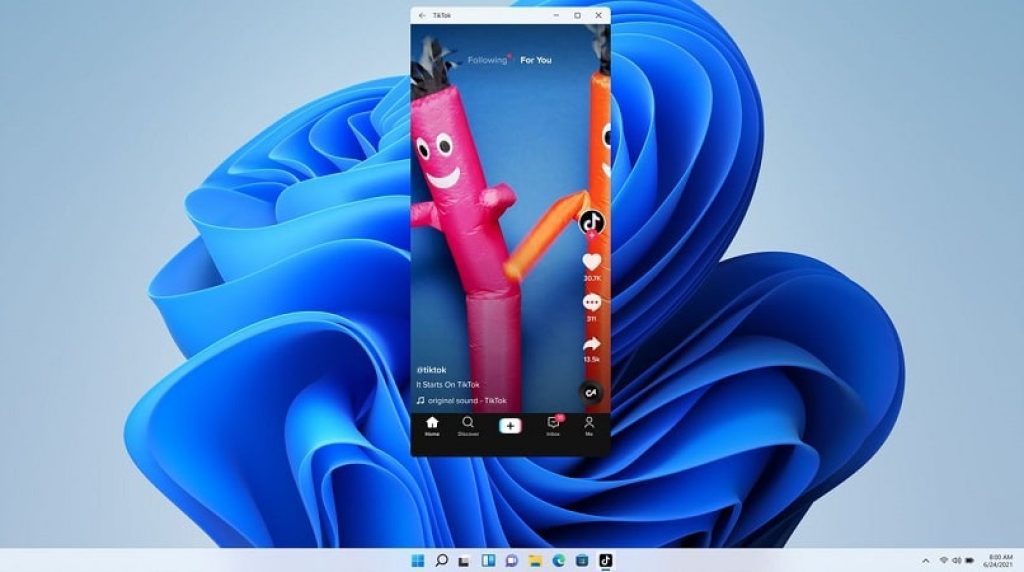1024x572 pixels.
Task: Go back using TikTok title bar arrow
Action: [422, 15]
